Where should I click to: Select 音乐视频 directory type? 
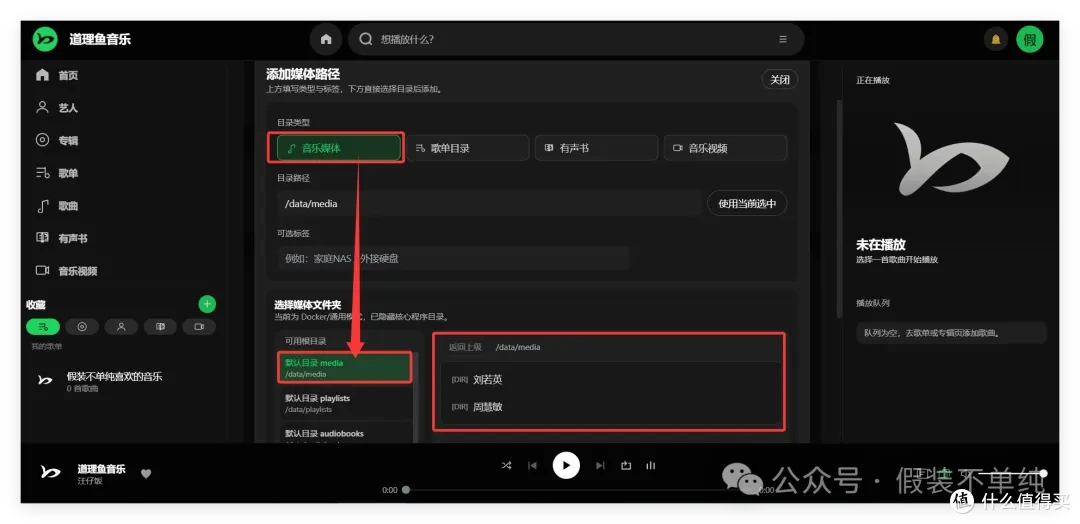(x=725, y=148)
